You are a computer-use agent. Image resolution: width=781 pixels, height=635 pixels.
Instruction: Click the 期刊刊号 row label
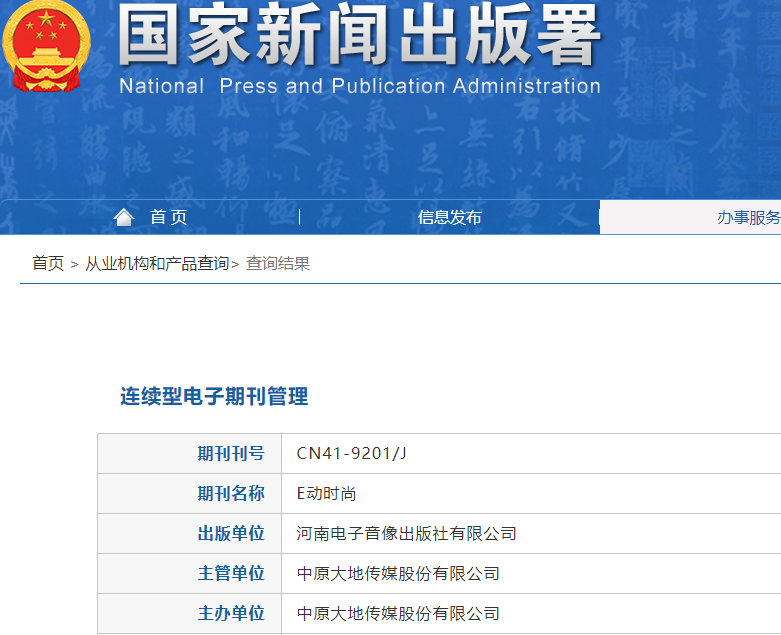[231, 453]
